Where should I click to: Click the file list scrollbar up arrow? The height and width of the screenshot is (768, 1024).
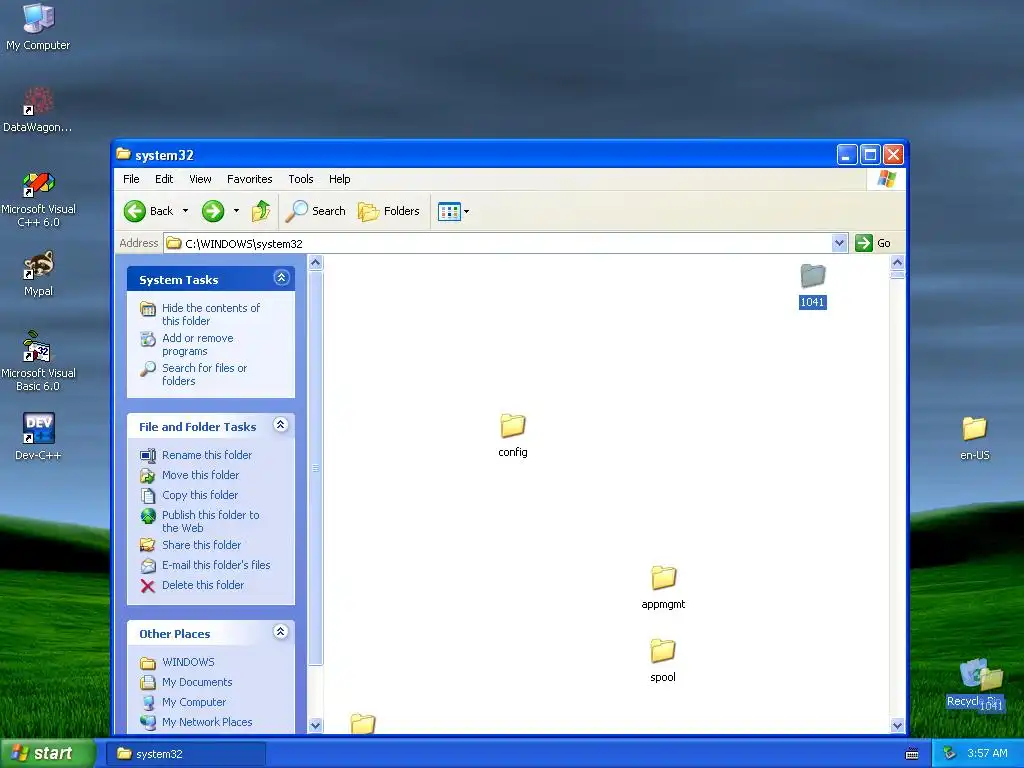(897, 263)
